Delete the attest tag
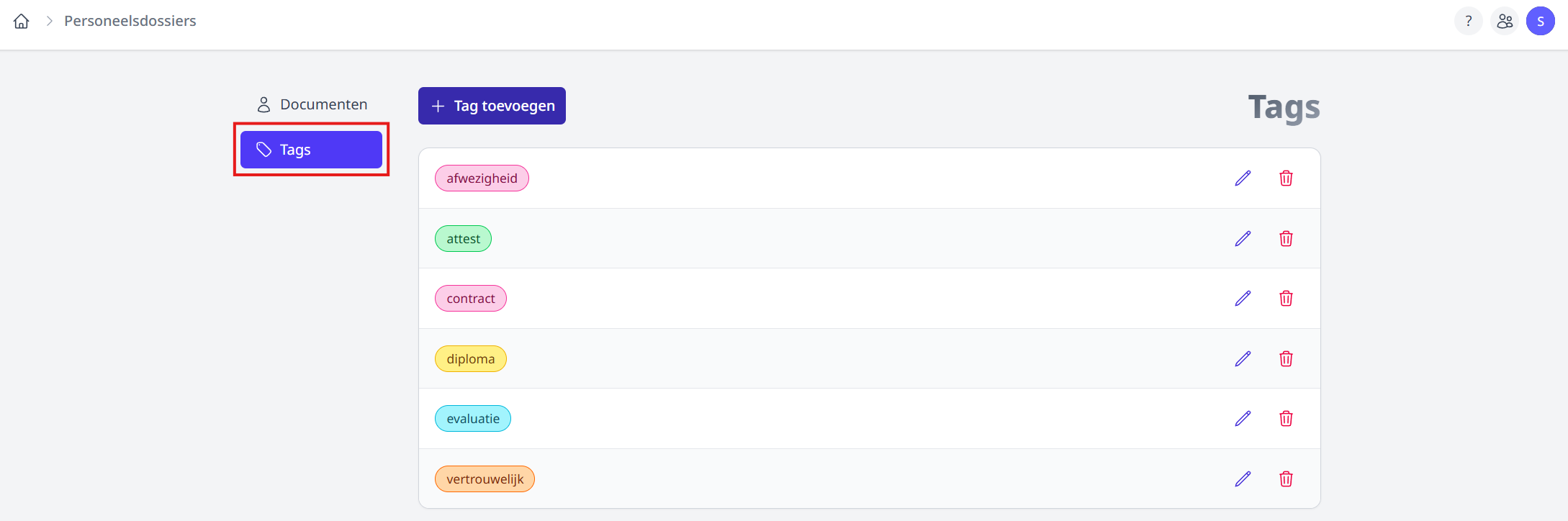1568x521 pixels. [1286, 239]
